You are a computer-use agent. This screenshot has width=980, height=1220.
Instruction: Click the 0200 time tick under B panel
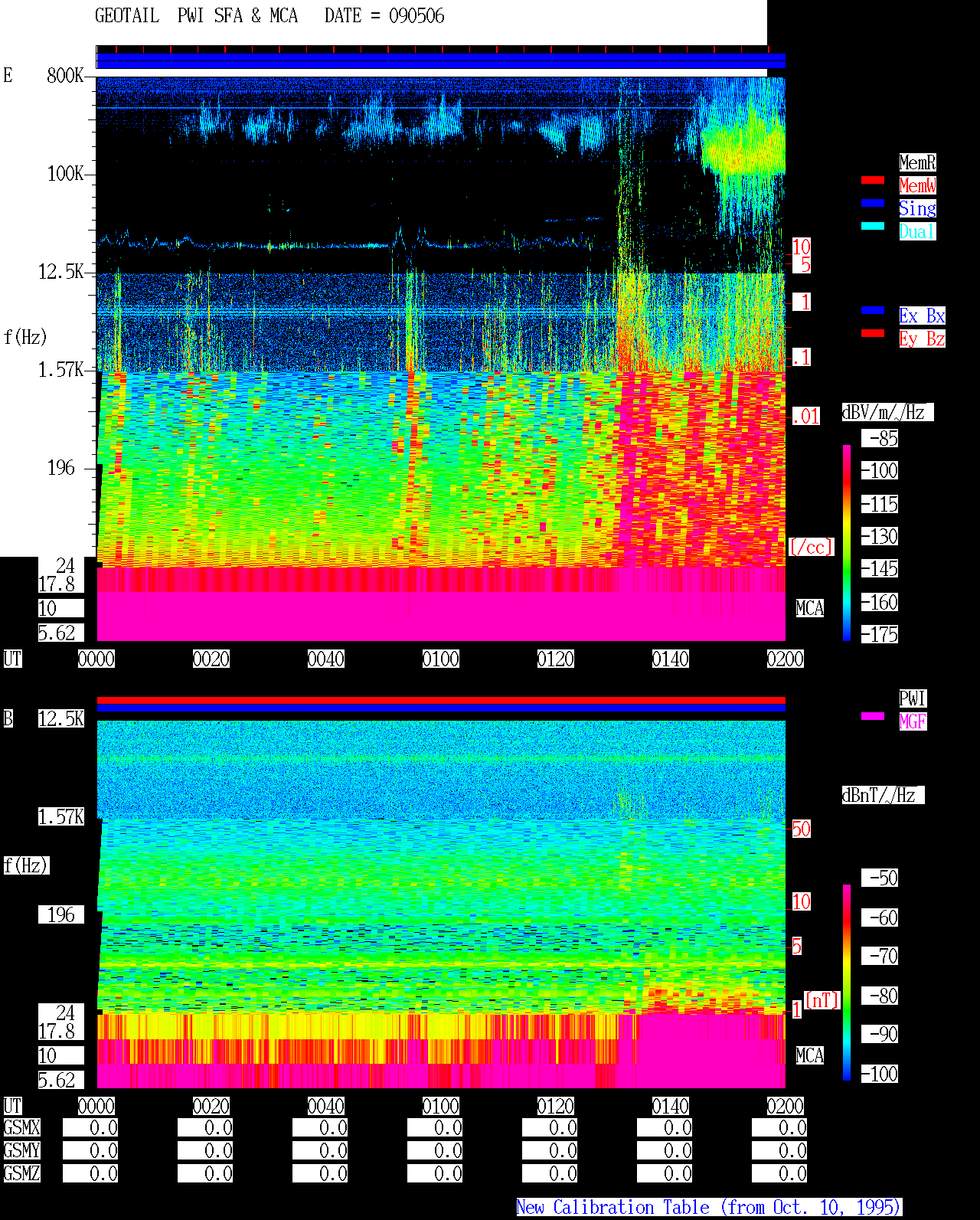[786, 1106]
